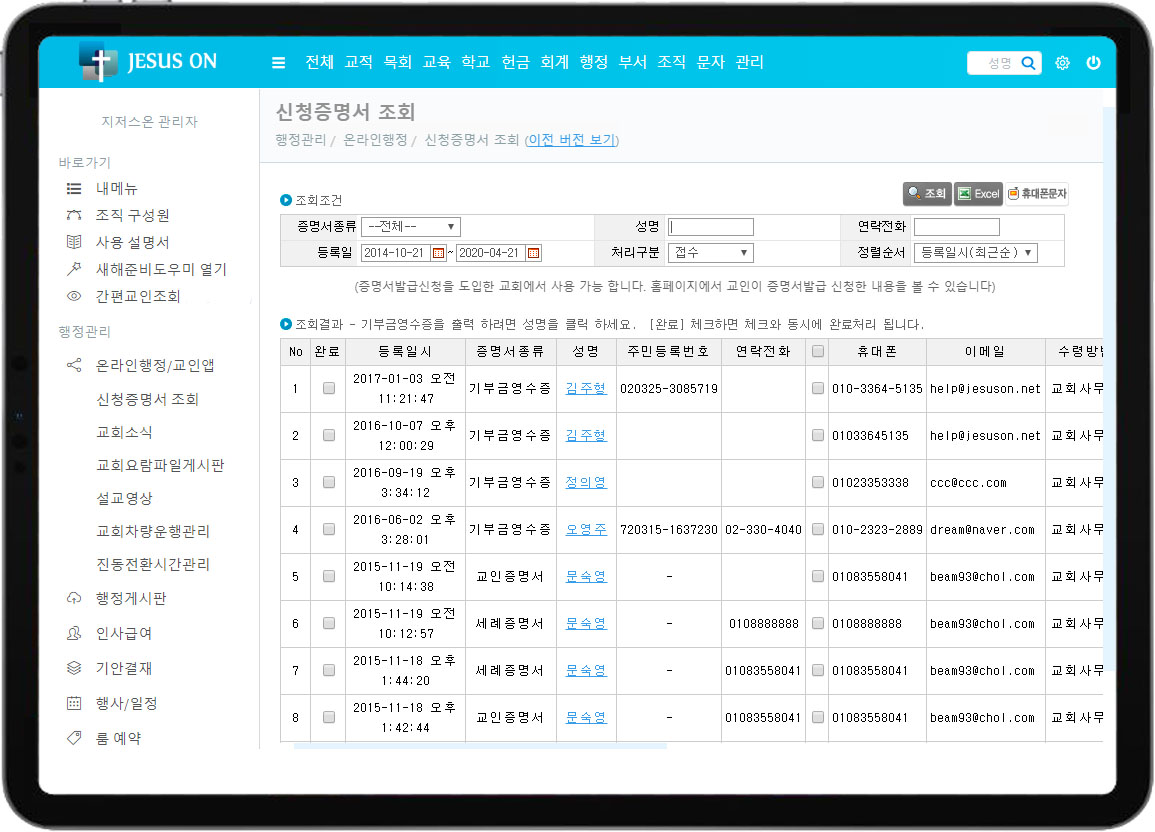1155x832 pixels.
Task: Open the end date calendar picker
Action: (x=533, y=253)
